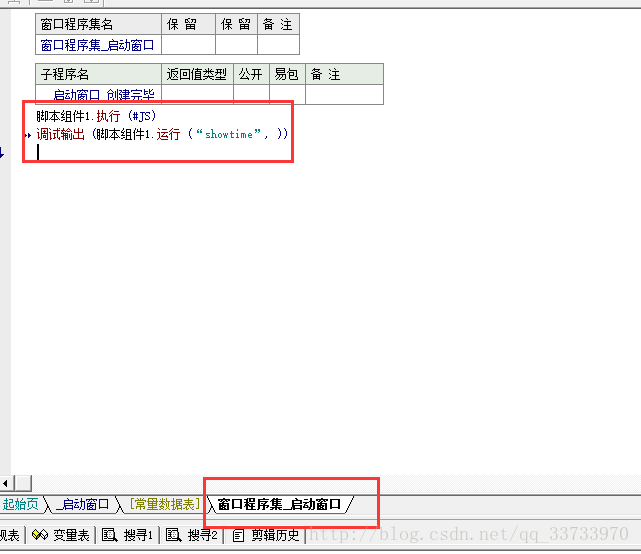Click the code line 脚本组件1.执行 (#JS)

pyautogui.click(x=96, y=116)
